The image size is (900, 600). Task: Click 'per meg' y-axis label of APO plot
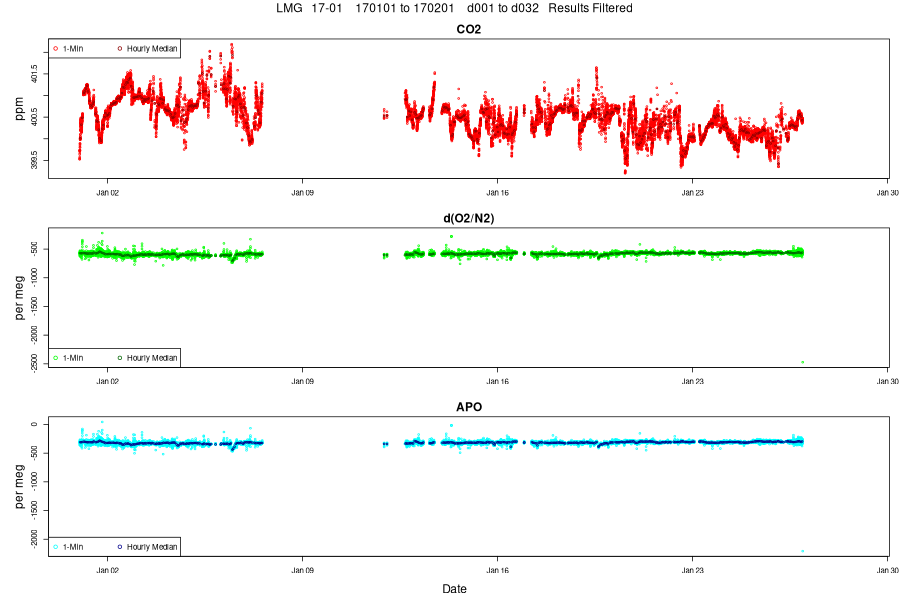[20, 486]
